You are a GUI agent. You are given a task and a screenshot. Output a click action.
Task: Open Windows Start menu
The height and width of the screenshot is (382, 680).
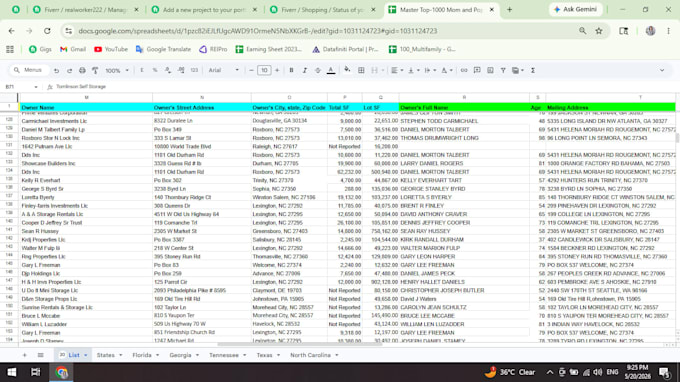pos(12,372)
